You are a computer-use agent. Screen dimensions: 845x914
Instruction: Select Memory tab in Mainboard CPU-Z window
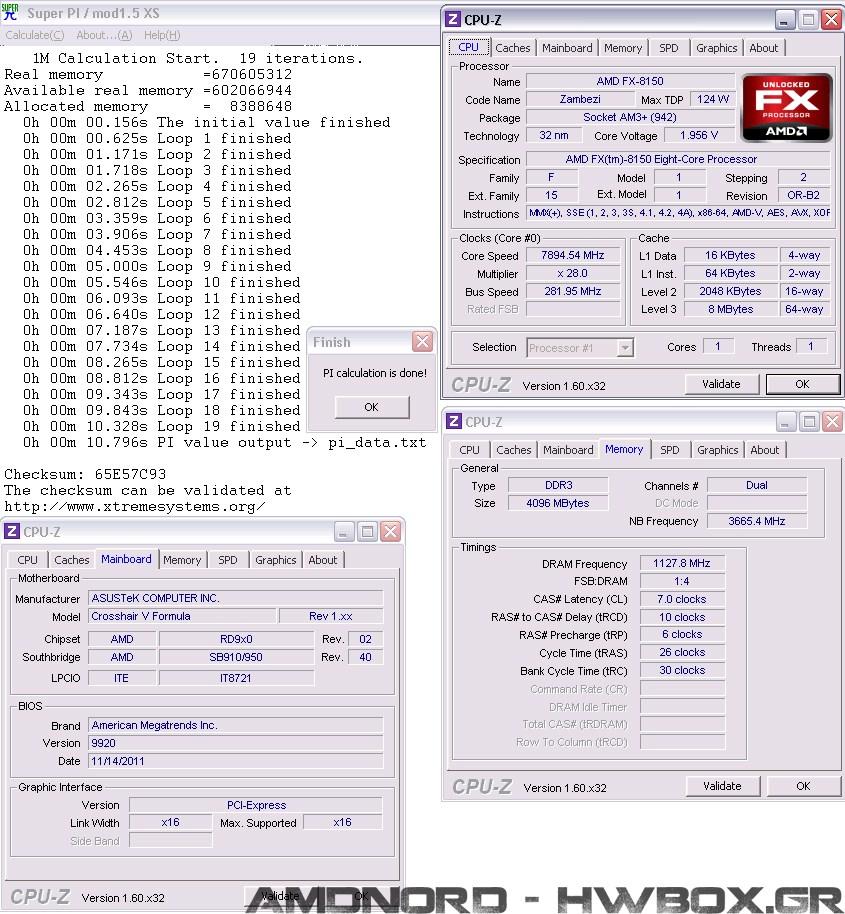coord(182,560)
